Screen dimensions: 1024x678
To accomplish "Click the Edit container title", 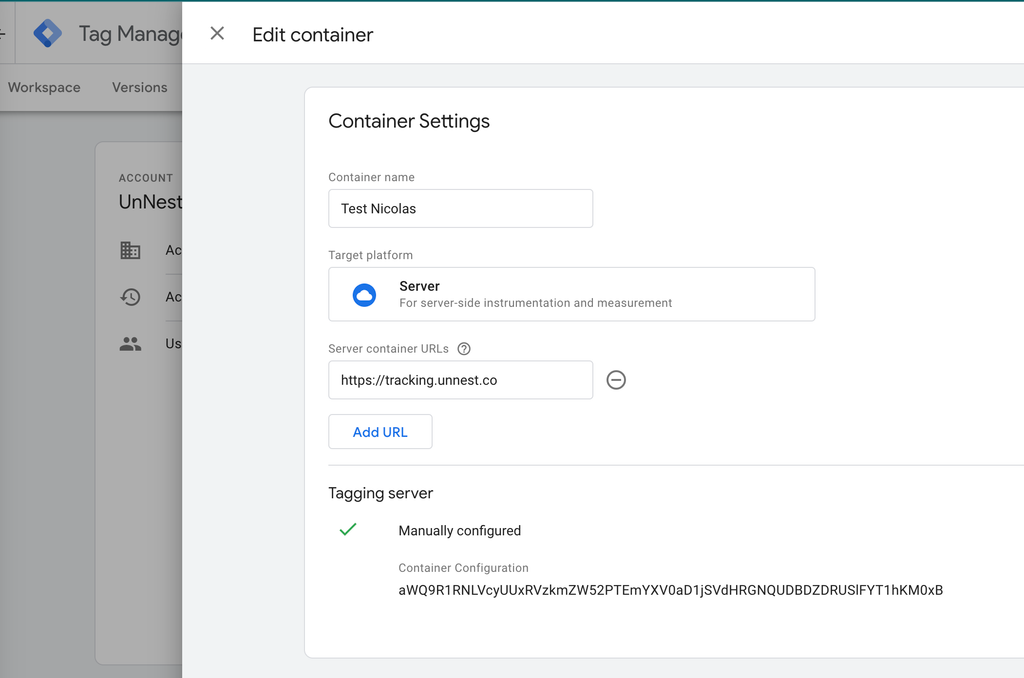I will (x=313, y=35).
